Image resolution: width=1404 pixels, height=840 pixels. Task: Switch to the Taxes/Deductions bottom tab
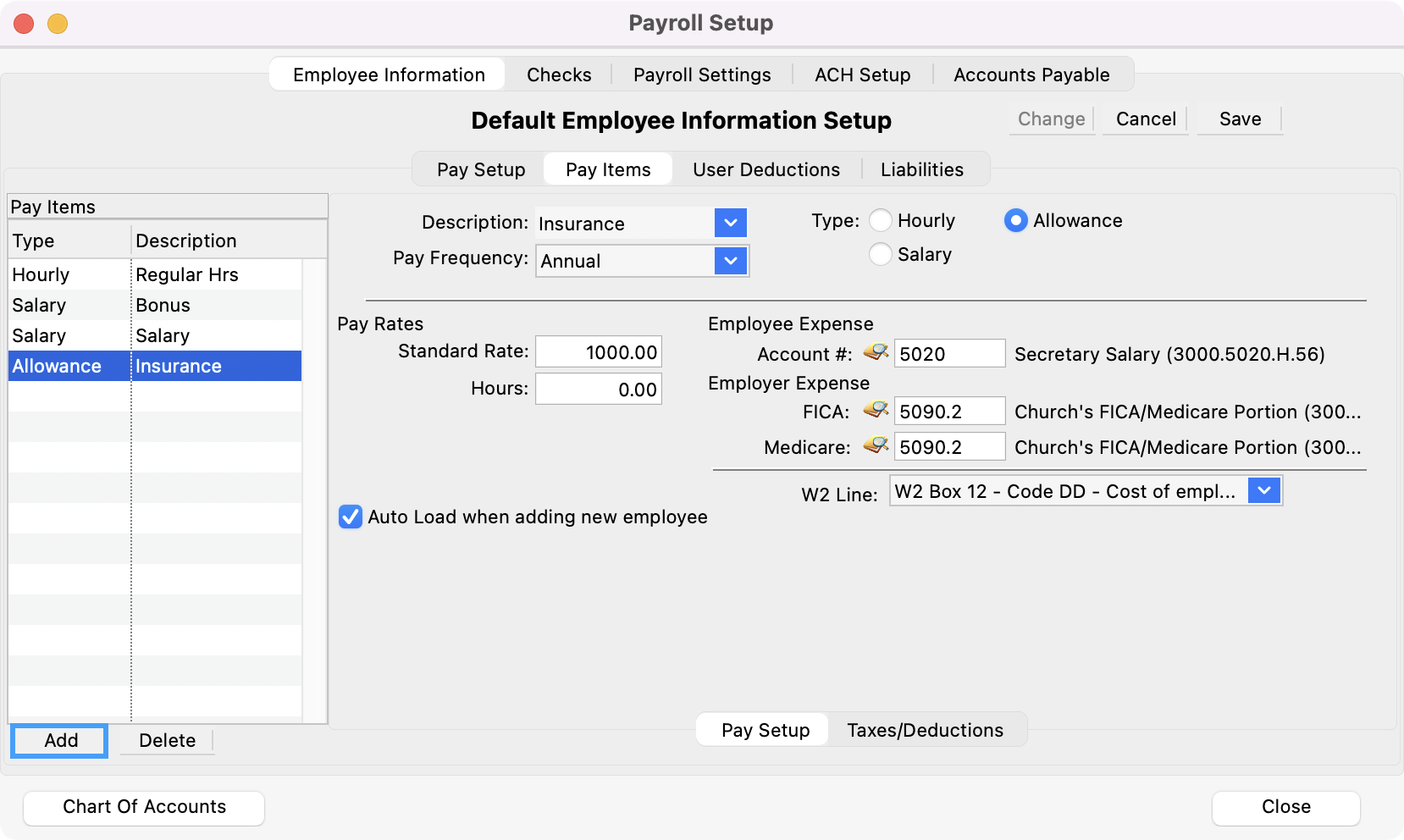click(x=925, y=730)
